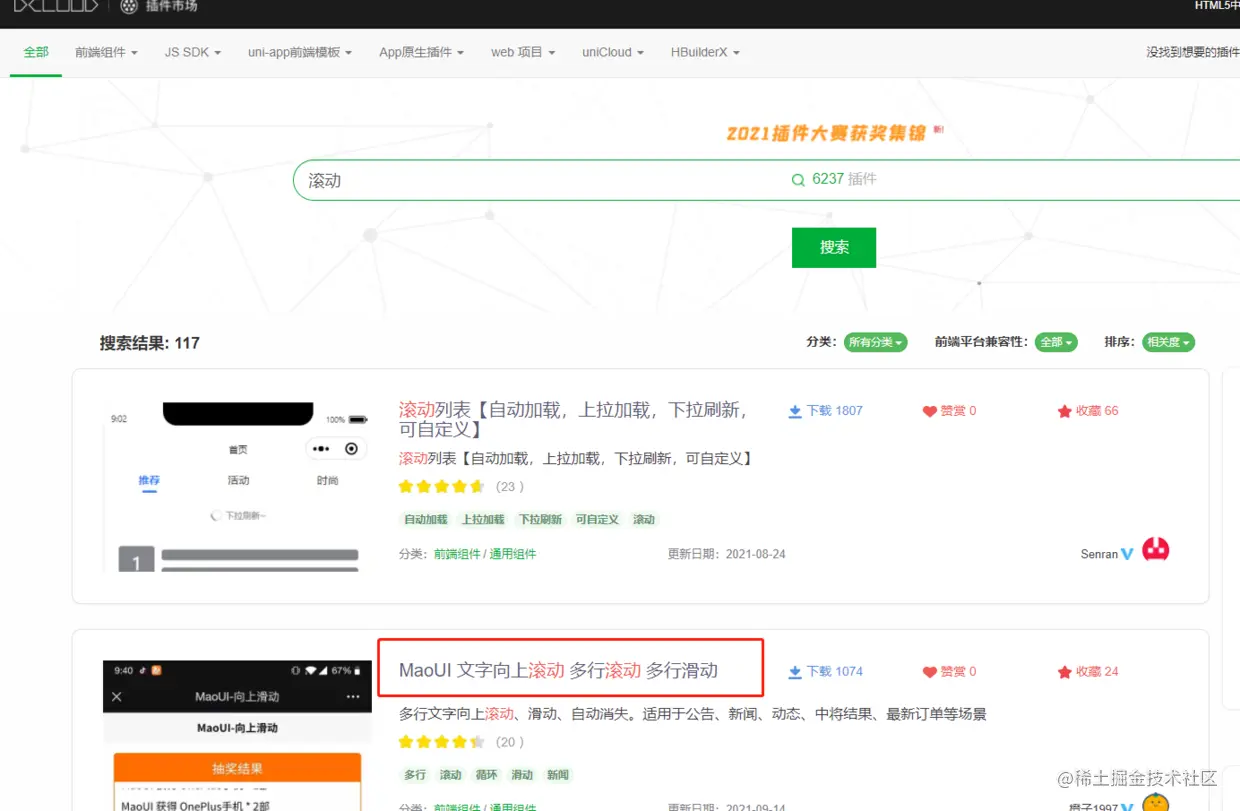Click 收藏 66 count text
1240x811 pixels.
coord(1097,411)
